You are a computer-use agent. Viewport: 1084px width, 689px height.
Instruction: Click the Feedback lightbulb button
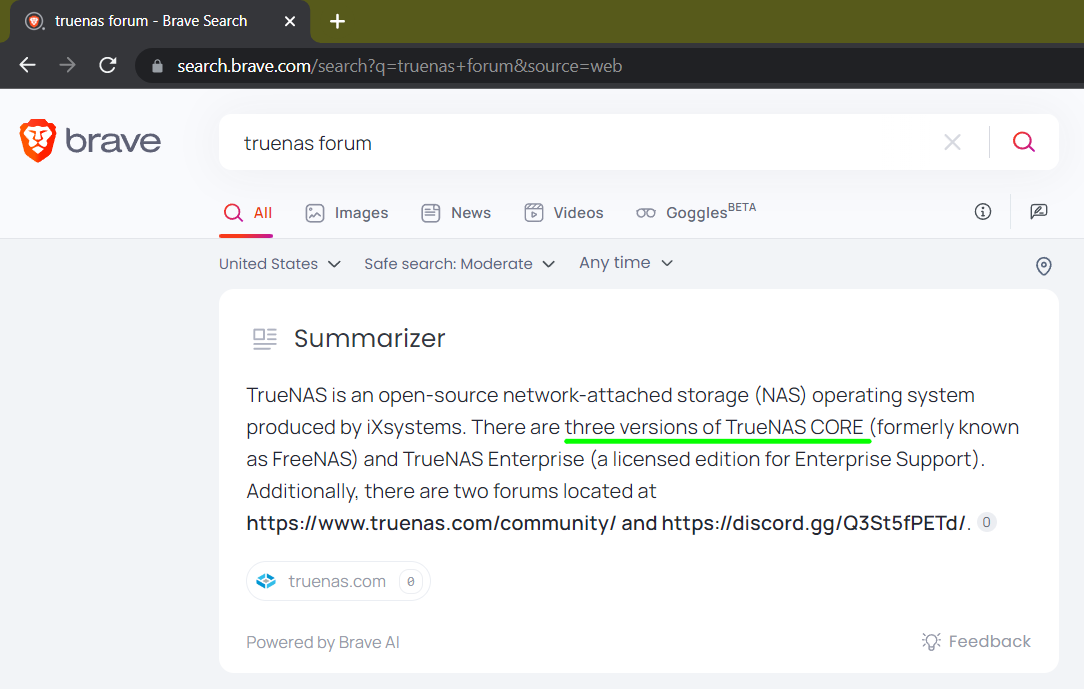click(x=976, y=641)
